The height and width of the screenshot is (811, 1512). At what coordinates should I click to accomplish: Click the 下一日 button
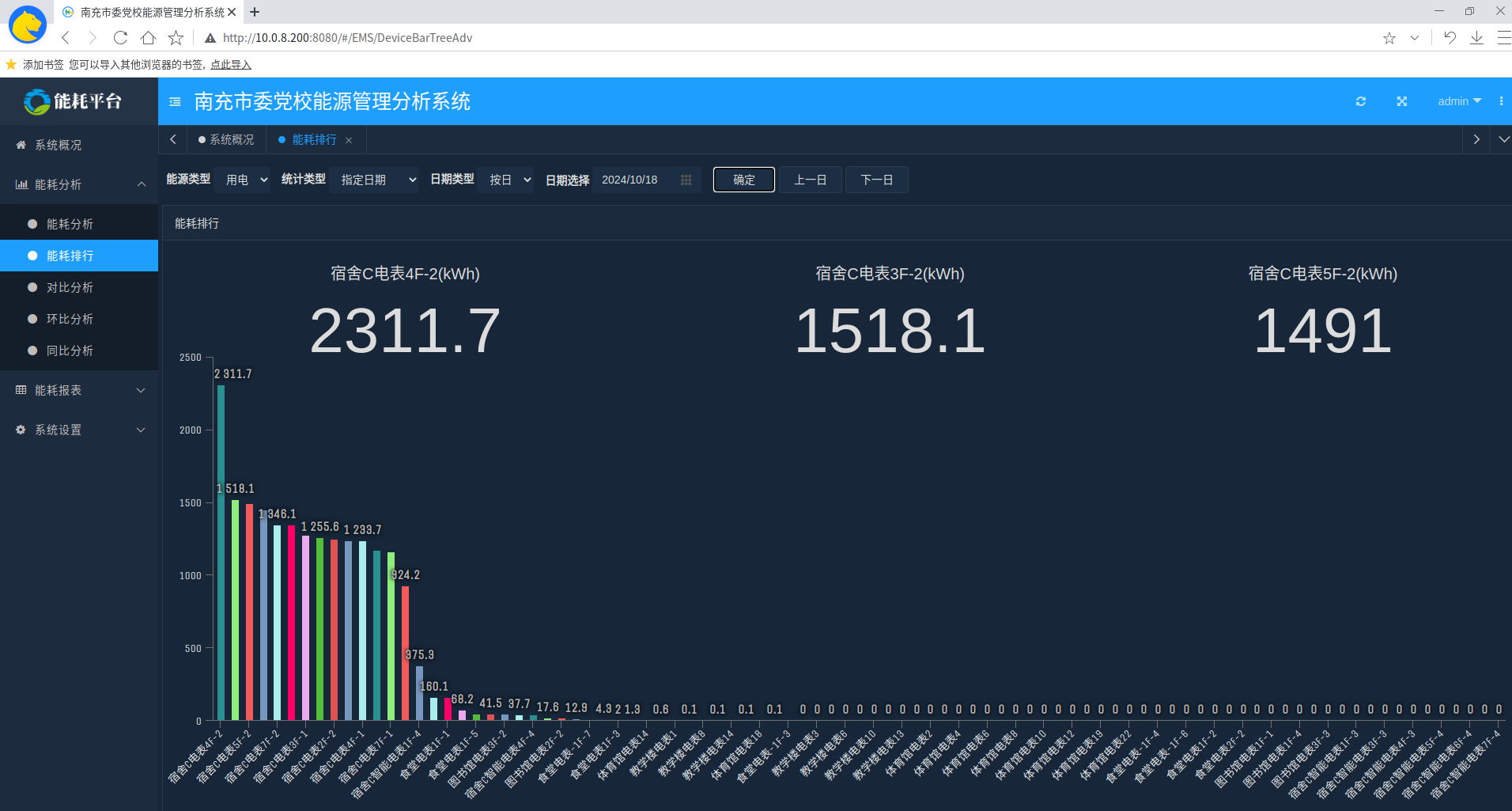[877, 180]
